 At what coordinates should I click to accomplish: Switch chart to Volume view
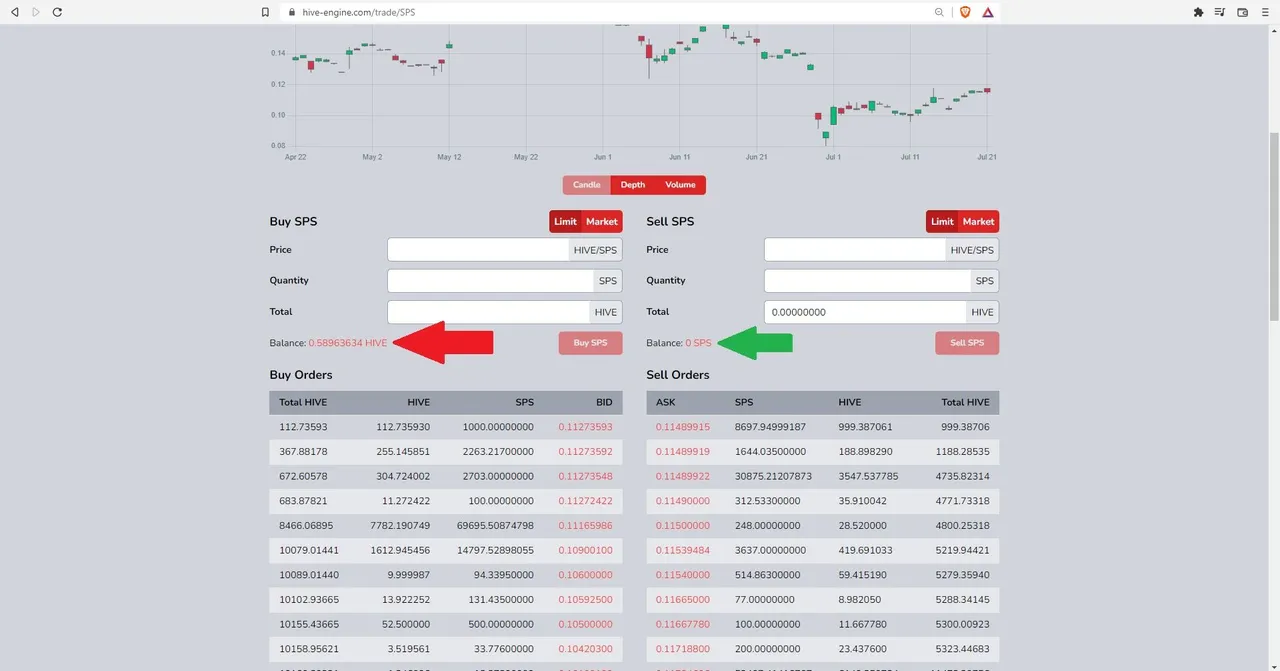pyautogui.click(x=681, y=185)
